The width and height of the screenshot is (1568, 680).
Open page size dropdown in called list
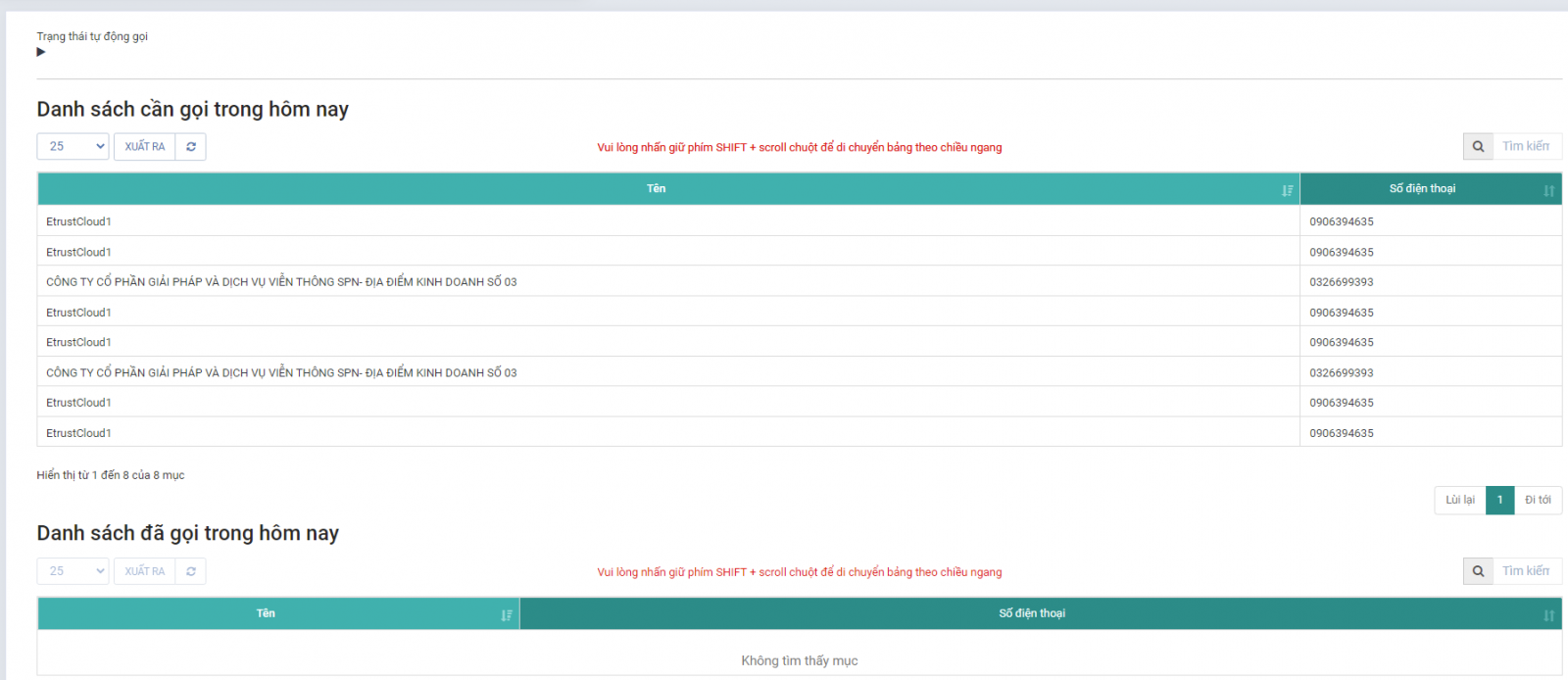pos(73,571)
